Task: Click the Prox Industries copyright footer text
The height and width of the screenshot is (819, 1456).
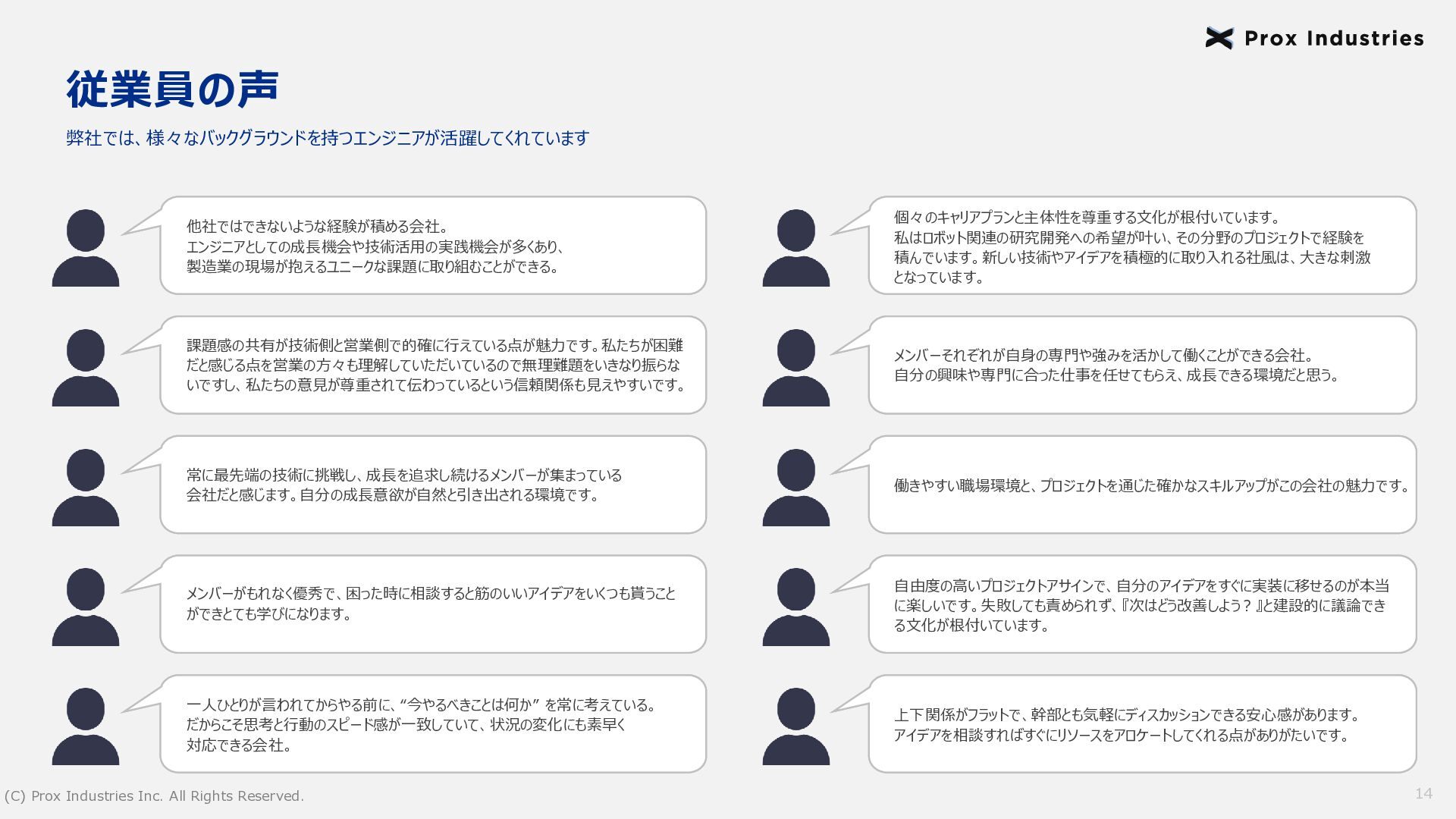Action: [x=154, y=796]
